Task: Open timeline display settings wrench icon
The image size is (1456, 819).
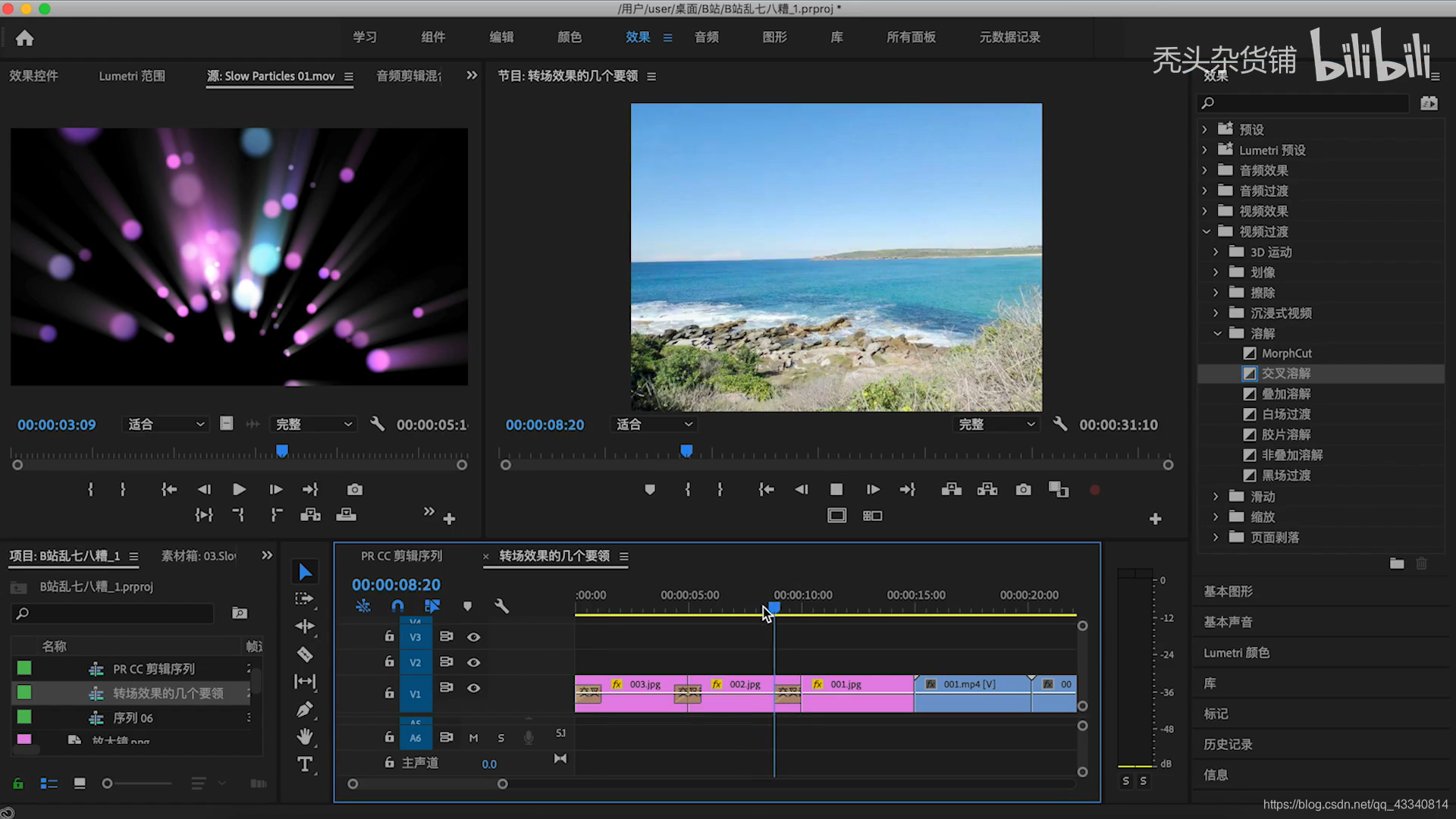Action: click(x=501, y=606)
